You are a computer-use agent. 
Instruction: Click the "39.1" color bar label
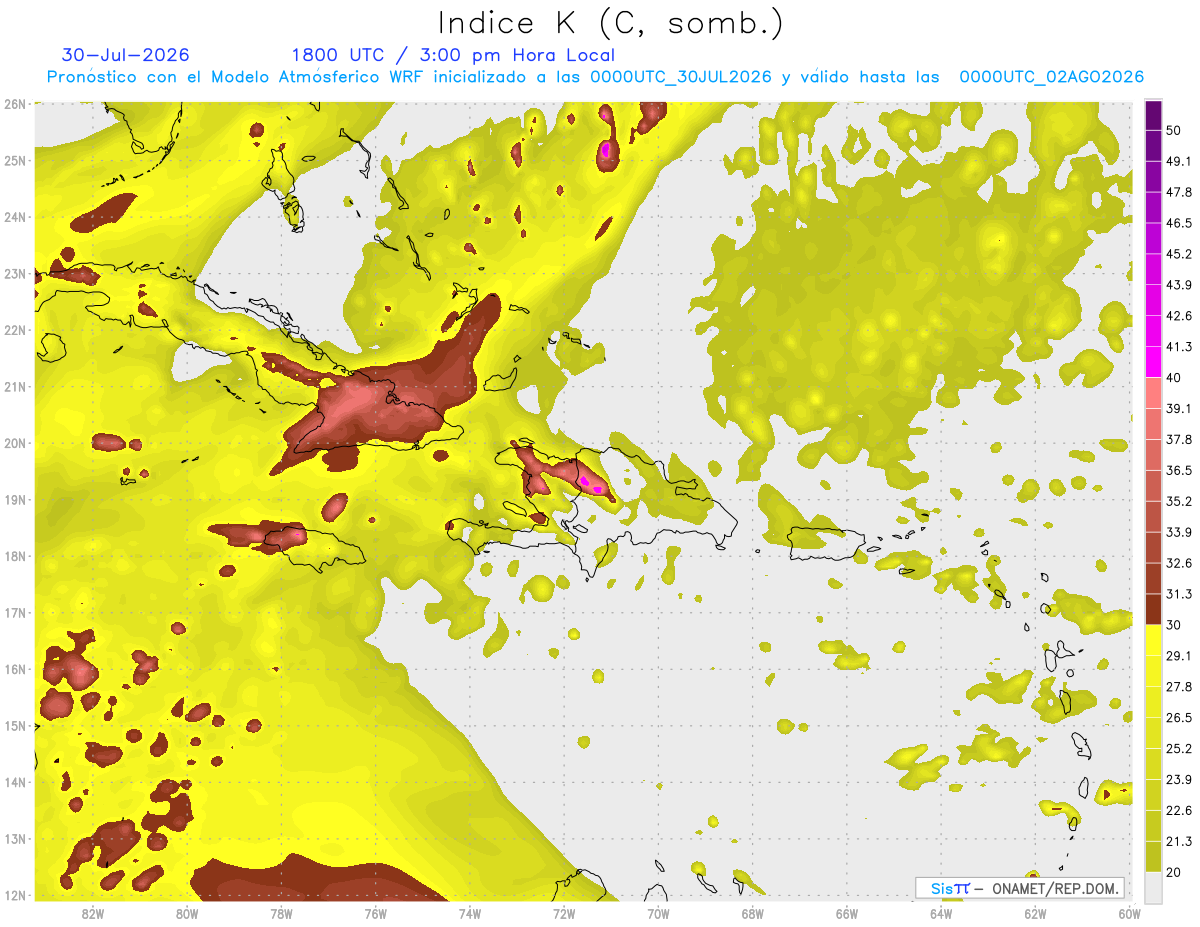click(x=1178, y=408)
